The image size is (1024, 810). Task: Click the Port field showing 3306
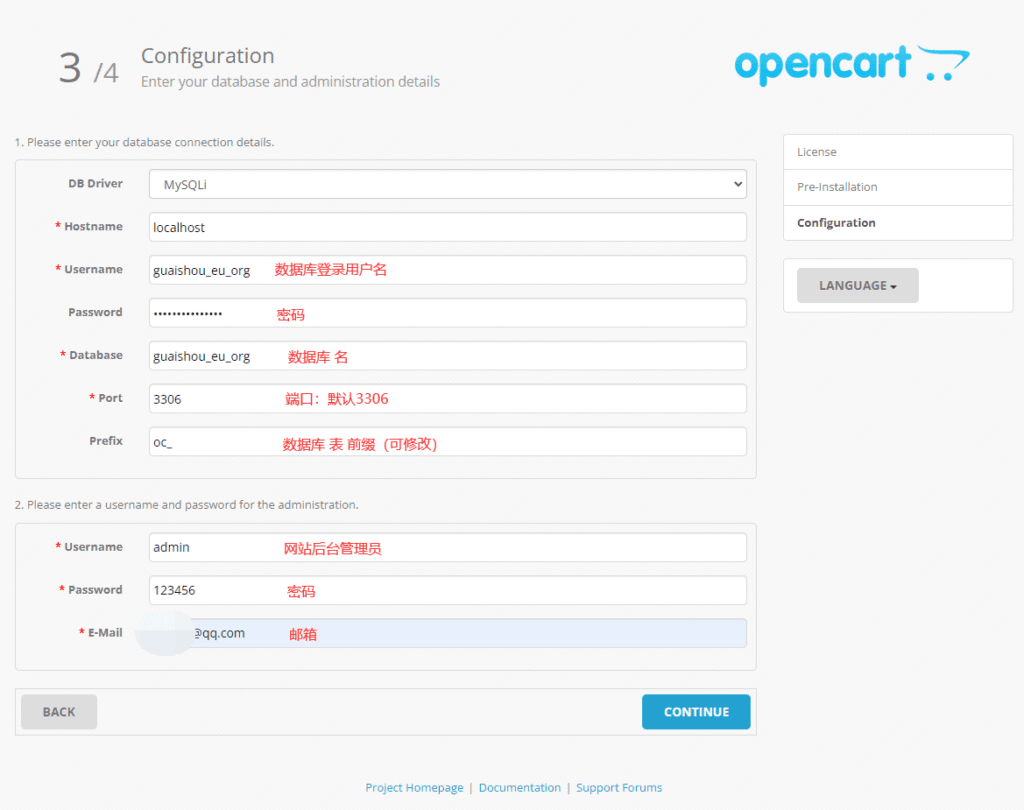pos(447,398)
